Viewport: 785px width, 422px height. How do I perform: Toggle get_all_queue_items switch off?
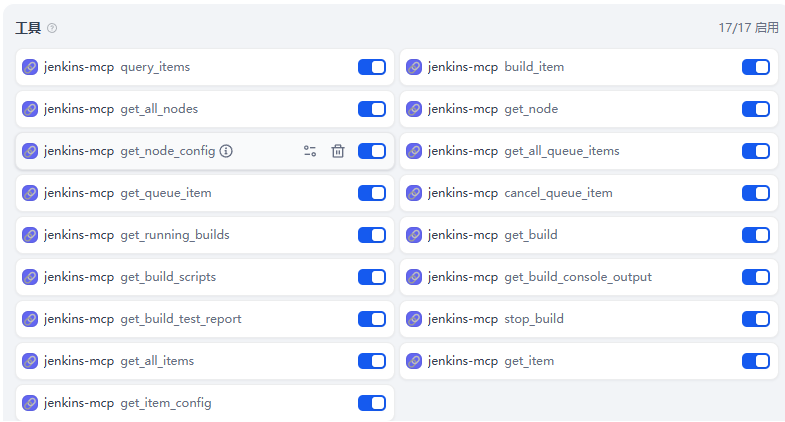[x=756, y=151]
